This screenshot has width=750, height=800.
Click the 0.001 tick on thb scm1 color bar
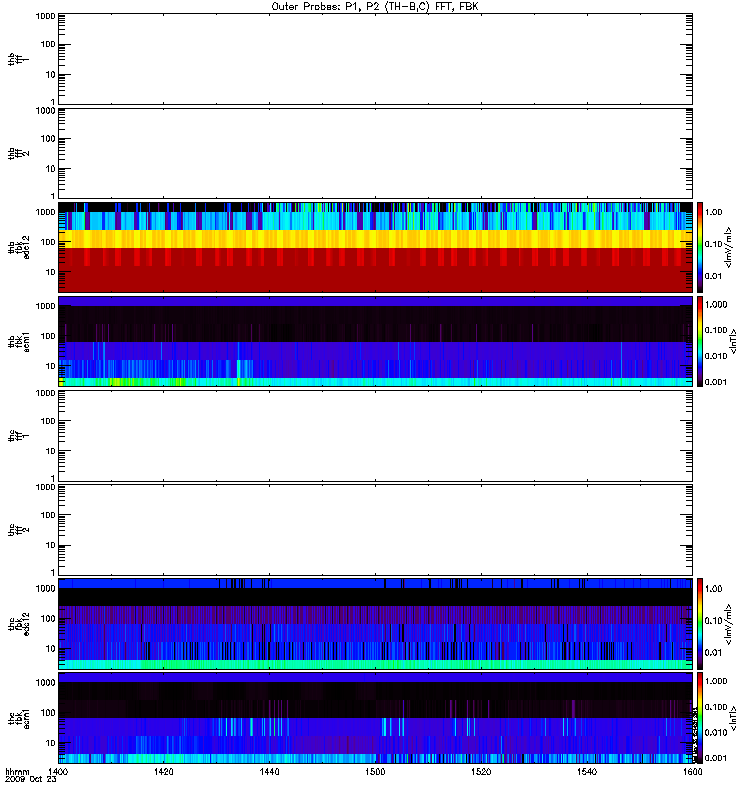tap(716, 382)
